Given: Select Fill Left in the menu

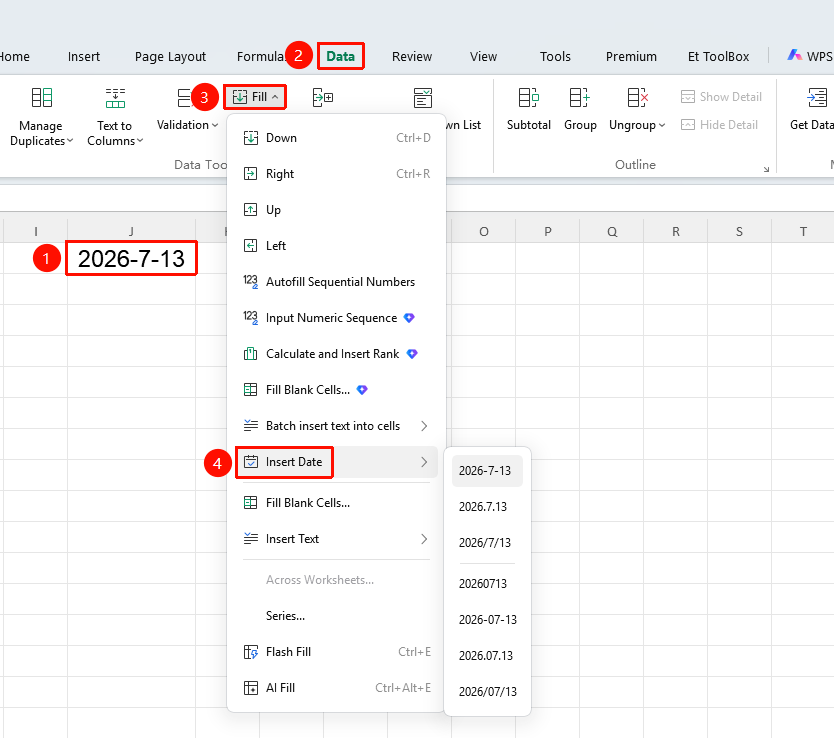Looking at the screenshot, I should pyautogui.click(x=336, y=246).
